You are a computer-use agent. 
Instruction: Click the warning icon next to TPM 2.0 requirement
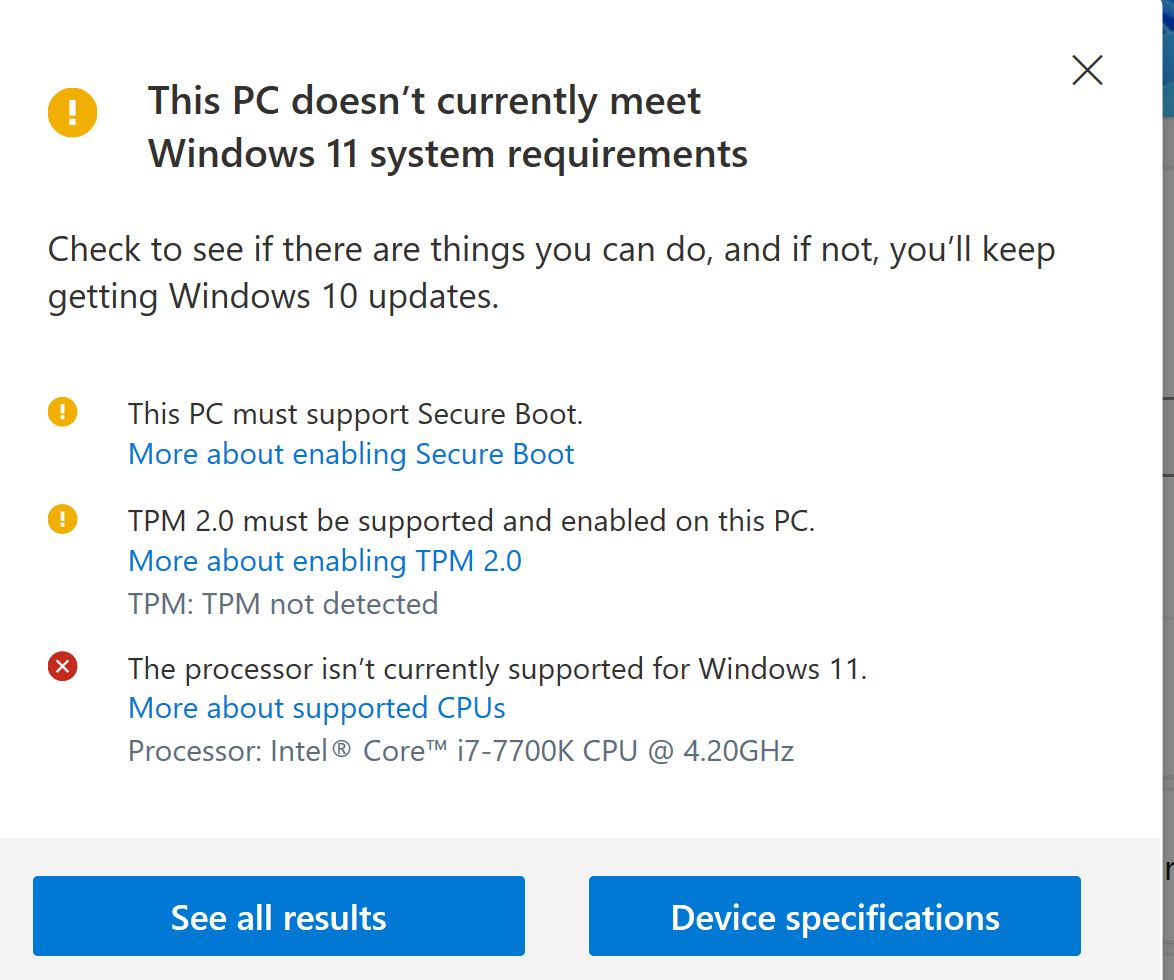[62, 519]
